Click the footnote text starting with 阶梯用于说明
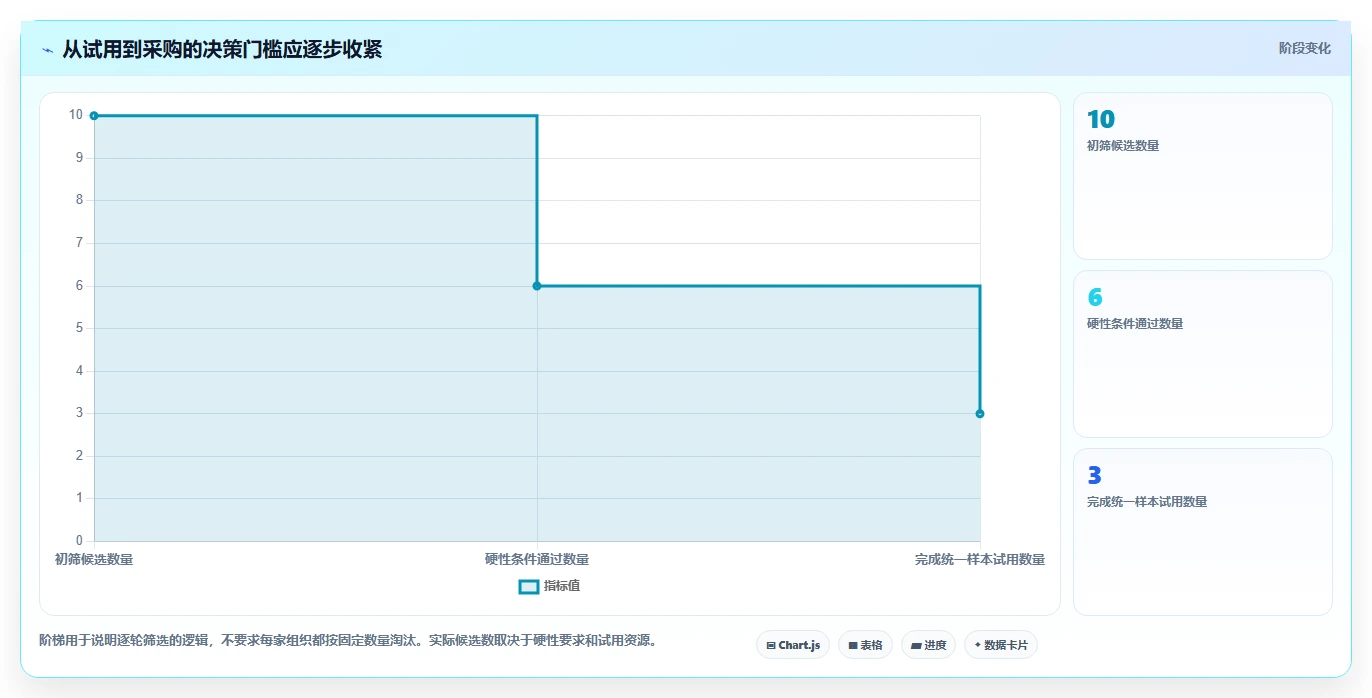Image resolution: width=1372 pixels, height=698 pixels. point(348,640)
